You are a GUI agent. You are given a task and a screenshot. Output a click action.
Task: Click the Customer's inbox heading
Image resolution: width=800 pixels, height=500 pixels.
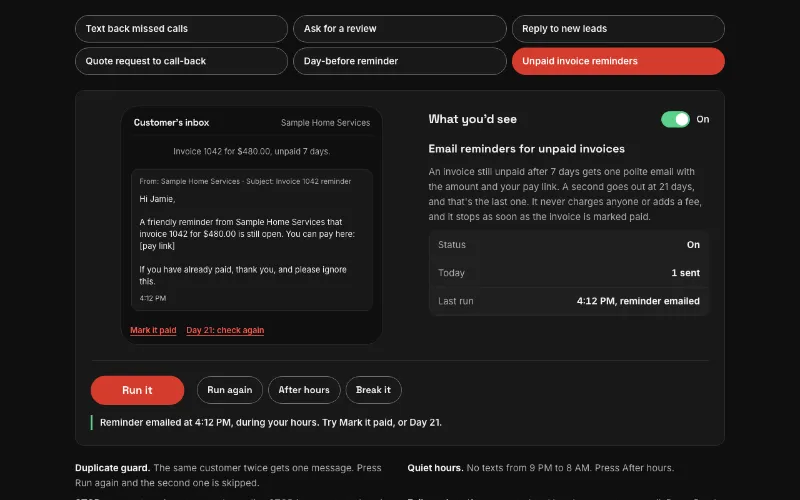[171, 122]
